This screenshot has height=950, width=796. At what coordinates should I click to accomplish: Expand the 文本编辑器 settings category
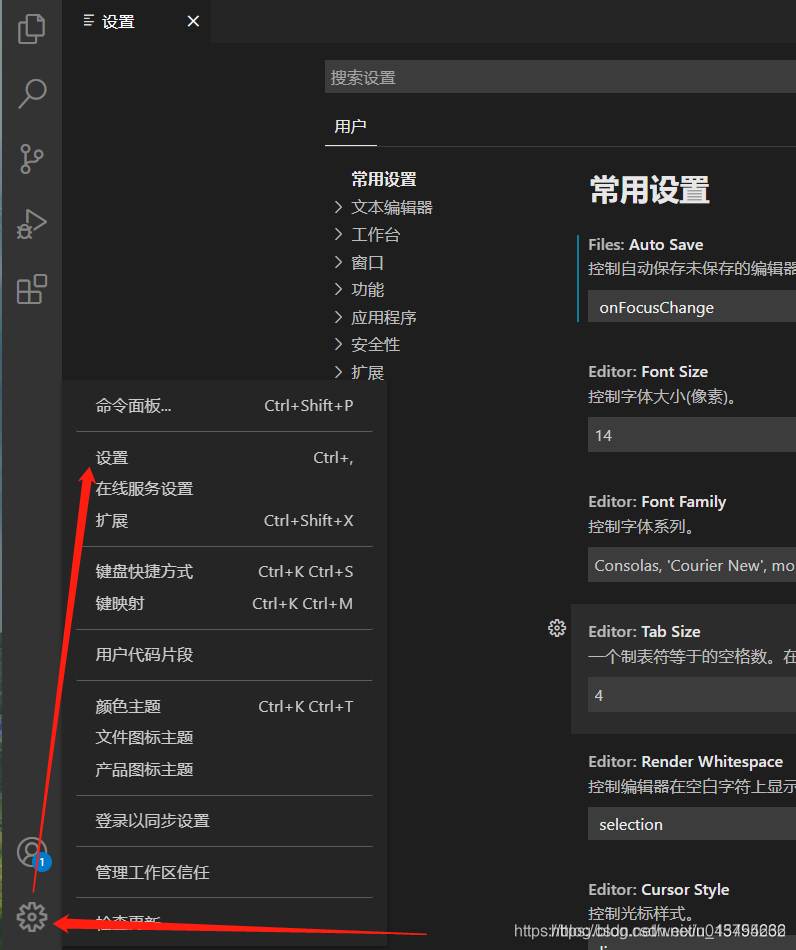point(391,207)
